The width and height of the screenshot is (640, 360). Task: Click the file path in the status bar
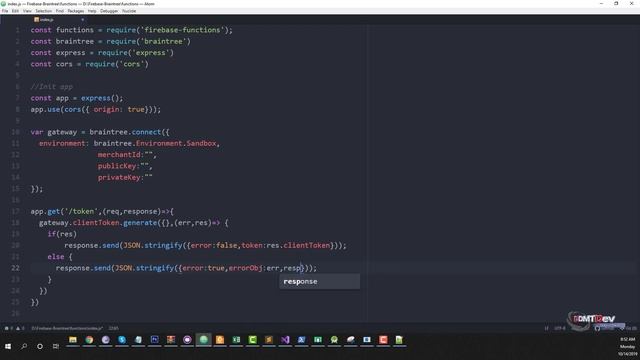(67, 328)
